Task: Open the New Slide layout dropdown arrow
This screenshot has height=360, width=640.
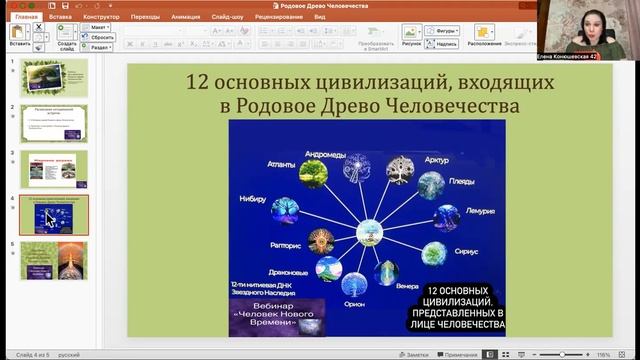Action: 76,32
